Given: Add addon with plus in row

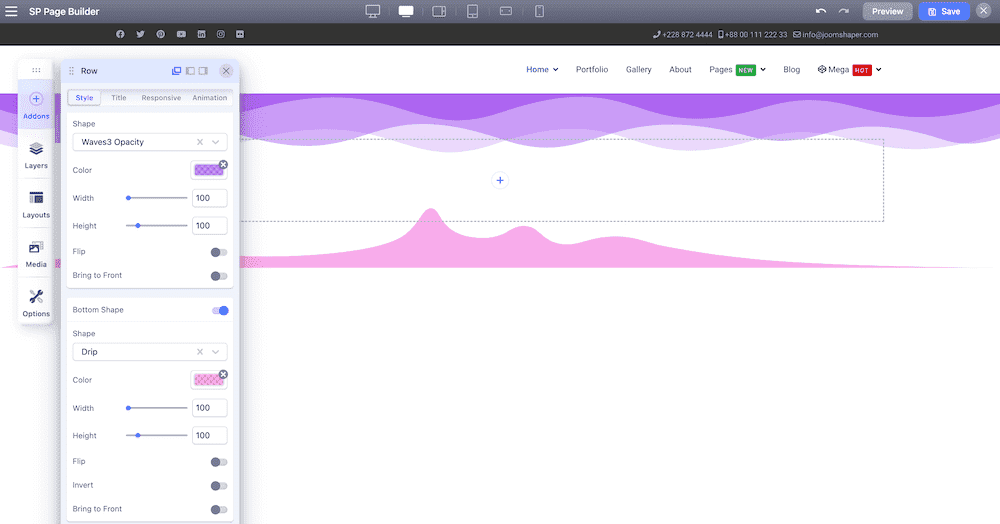Looking at the screenshot, I should 500,180.
